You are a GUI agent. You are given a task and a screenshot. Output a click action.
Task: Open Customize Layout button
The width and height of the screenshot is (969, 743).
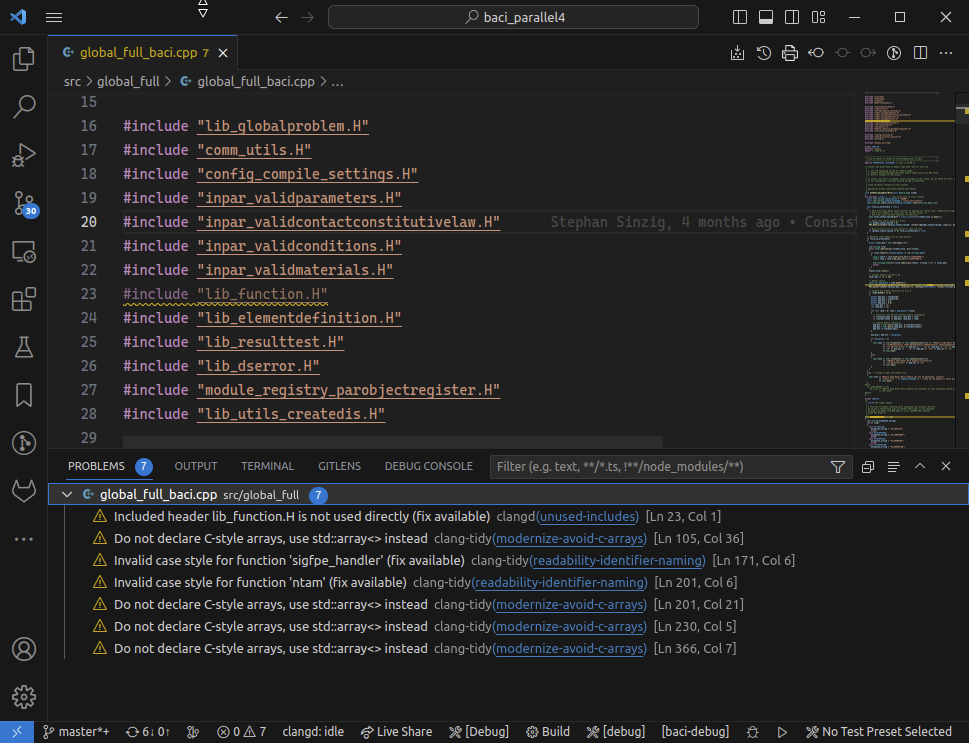[818, 17]
